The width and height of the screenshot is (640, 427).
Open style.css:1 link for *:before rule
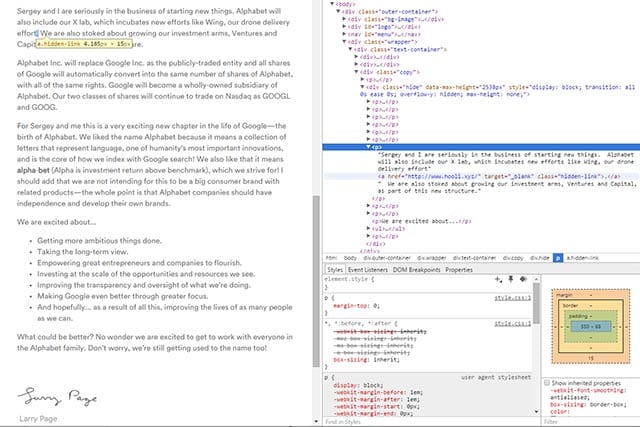(x=512, y=324)
